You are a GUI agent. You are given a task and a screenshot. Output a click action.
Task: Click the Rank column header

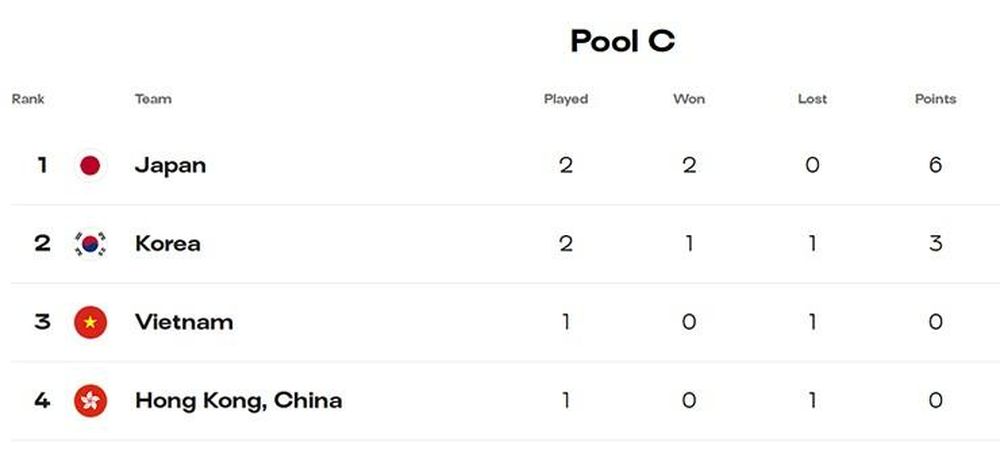tap(28, 99)
